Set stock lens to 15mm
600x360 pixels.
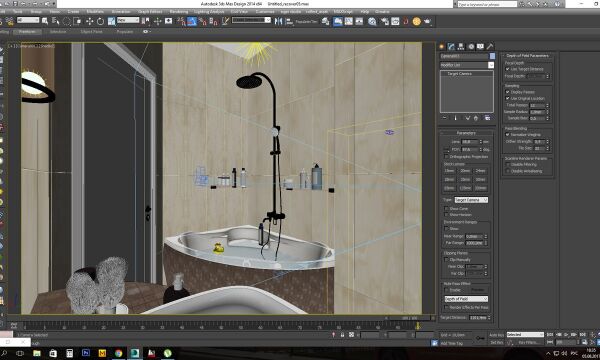pyautogui.click(x=449, y=171)
